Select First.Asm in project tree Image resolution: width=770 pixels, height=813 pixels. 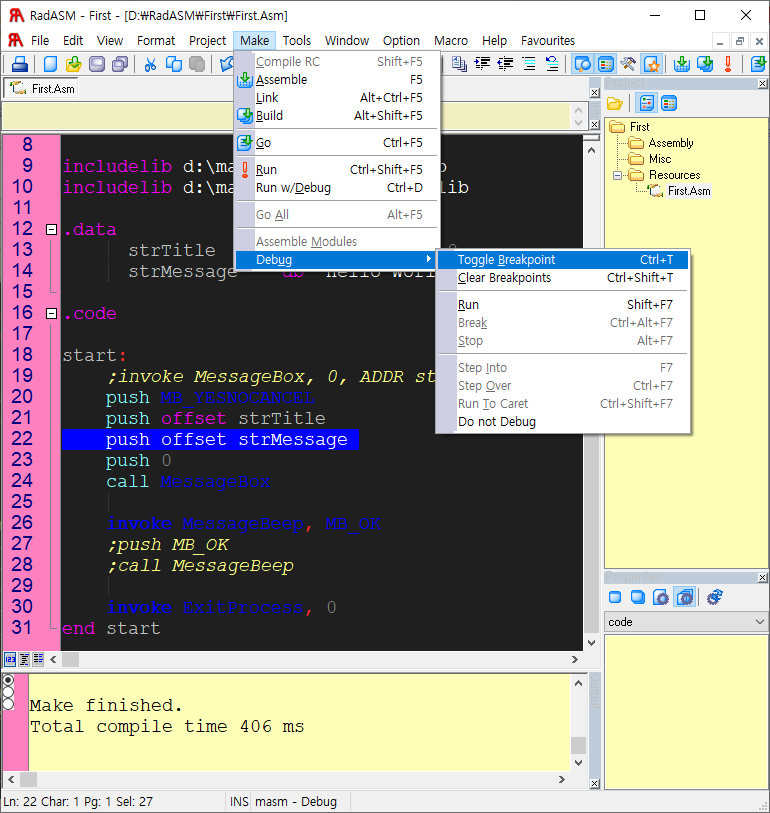click(689, 191)
